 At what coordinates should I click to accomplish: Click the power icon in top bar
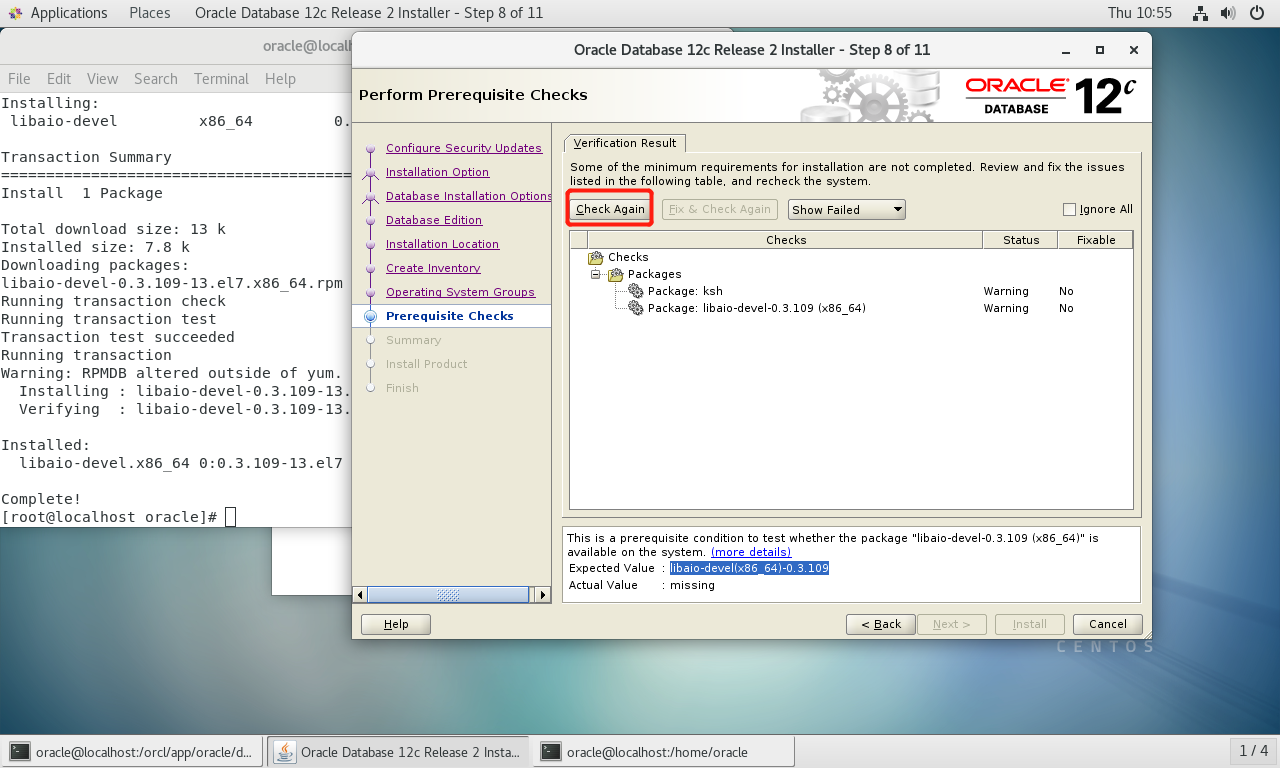pos(1257,13)
